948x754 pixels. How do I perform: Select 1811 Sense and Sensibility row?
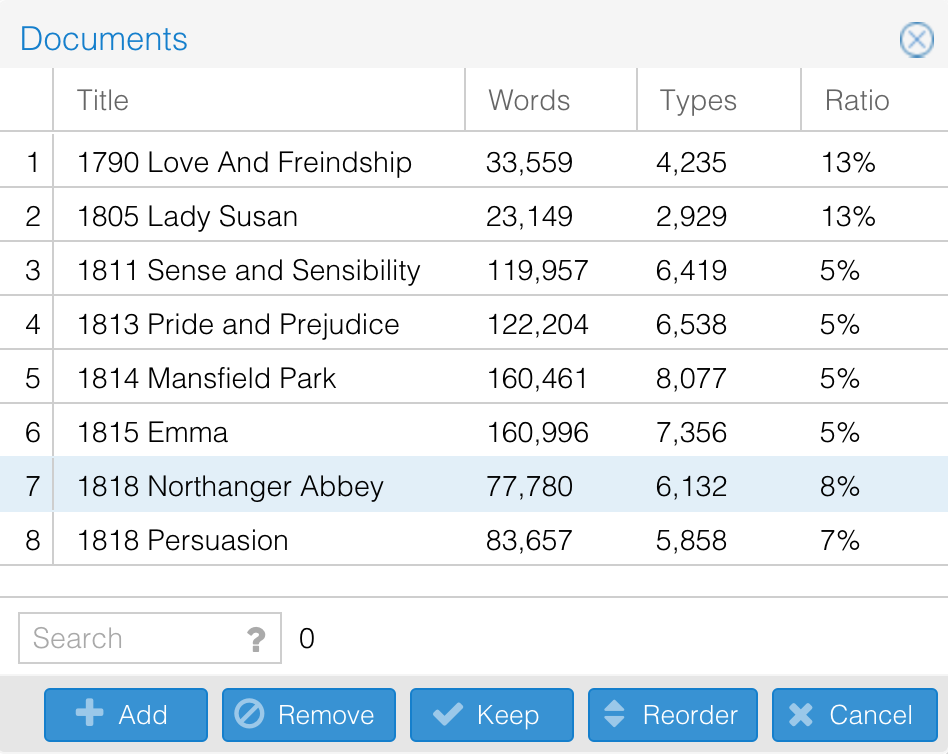tap(248, 271)
